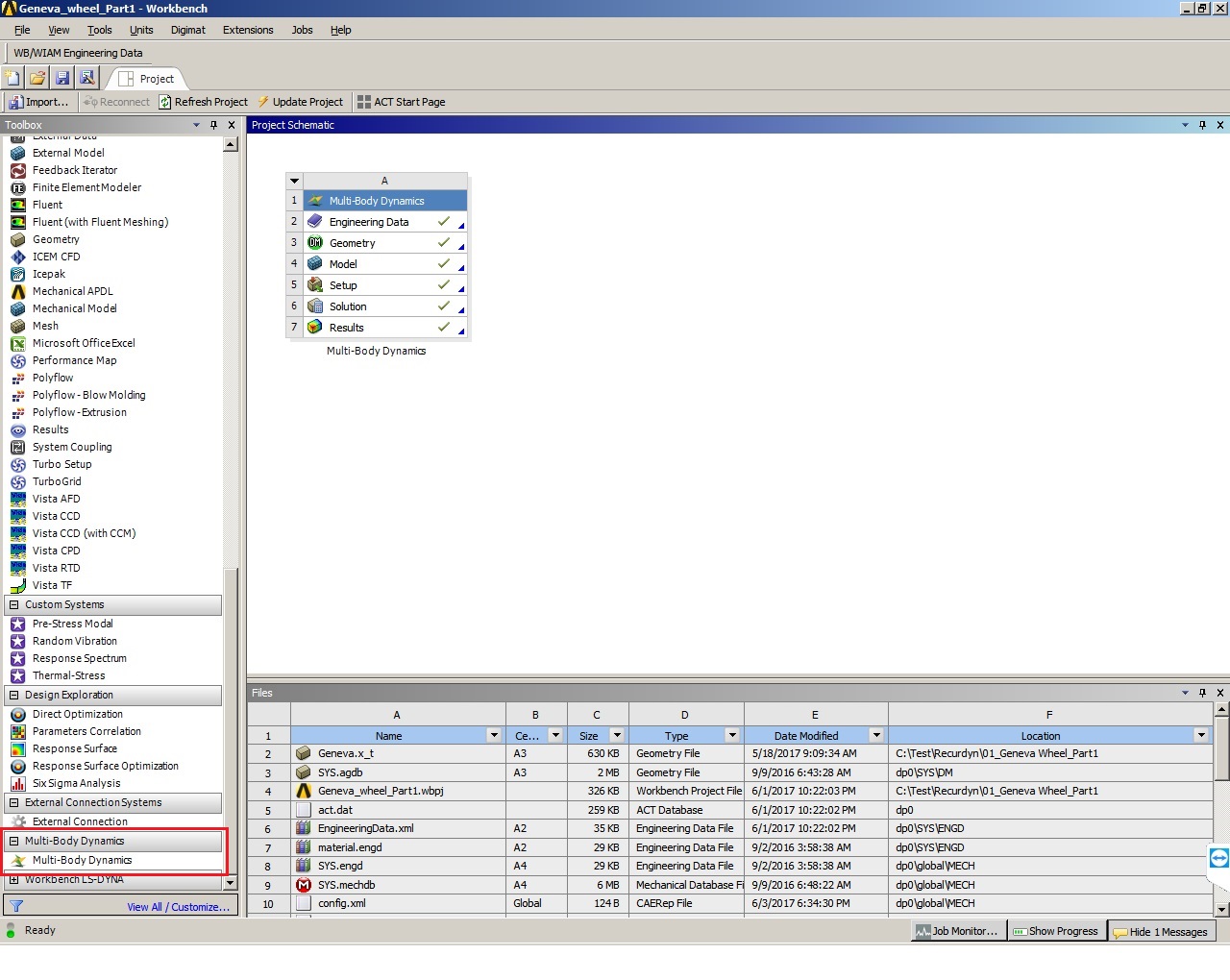This screenshot has height=980, width=1230.
Task: Open the Toolbox panel options dropdown
Action: coord(196,125)
